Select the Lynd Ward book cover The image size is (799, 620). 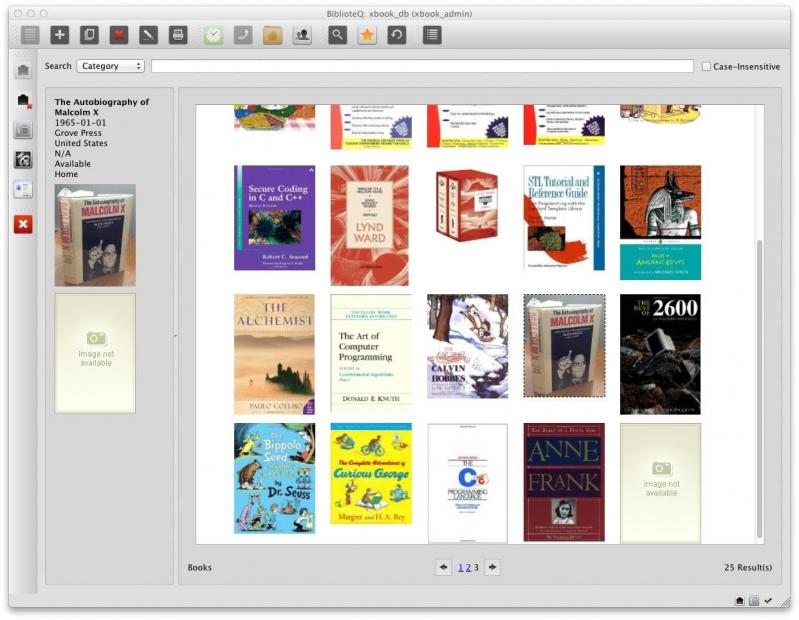click(369, 225)
